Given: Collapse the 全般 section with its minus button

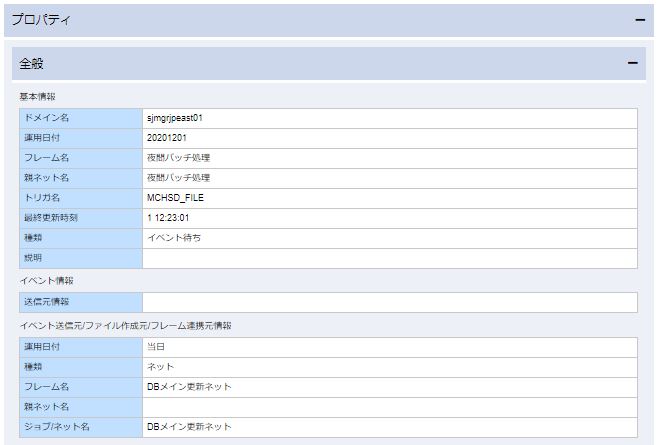Looking at the screenshot, I should coord(632,63).
